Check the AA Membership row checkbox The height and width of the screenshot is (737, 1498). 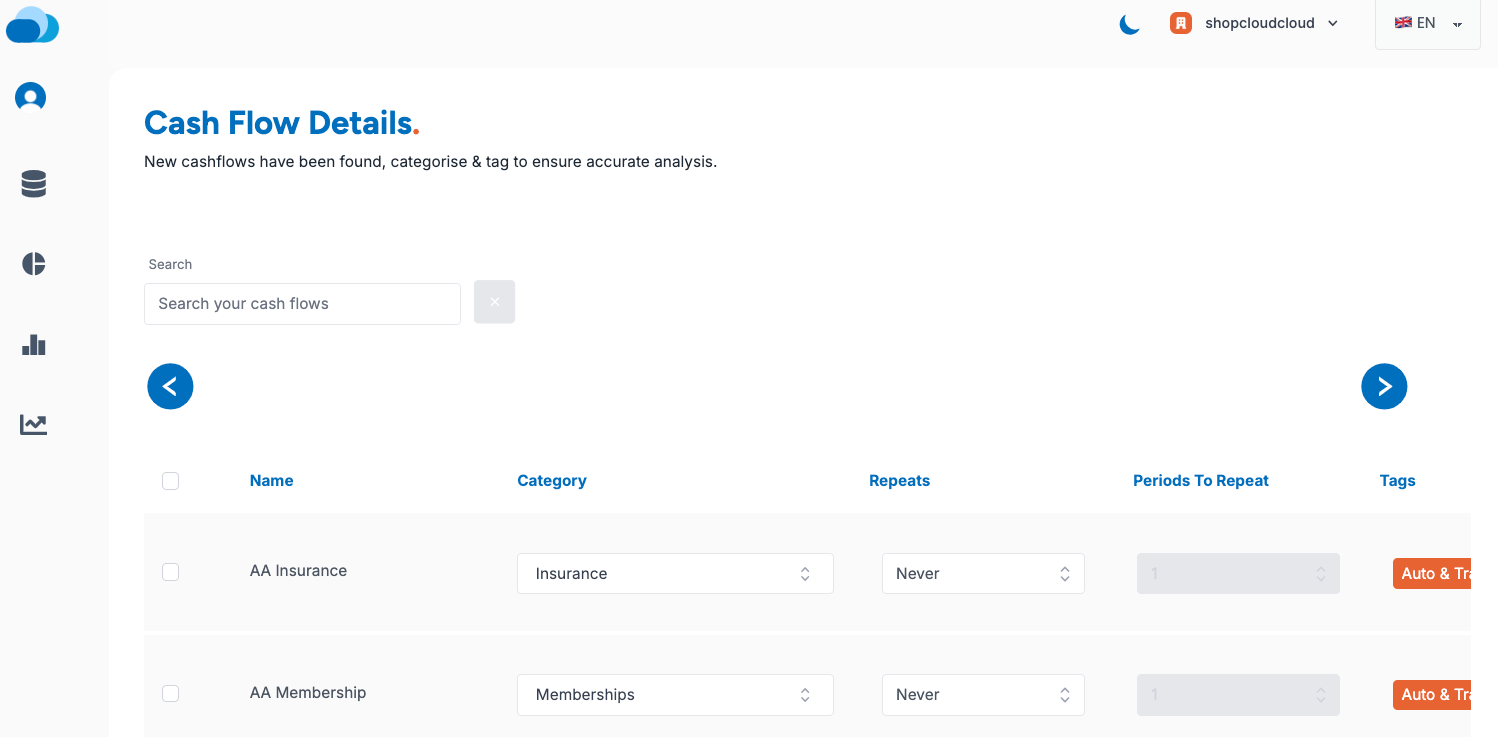(170, 693)
